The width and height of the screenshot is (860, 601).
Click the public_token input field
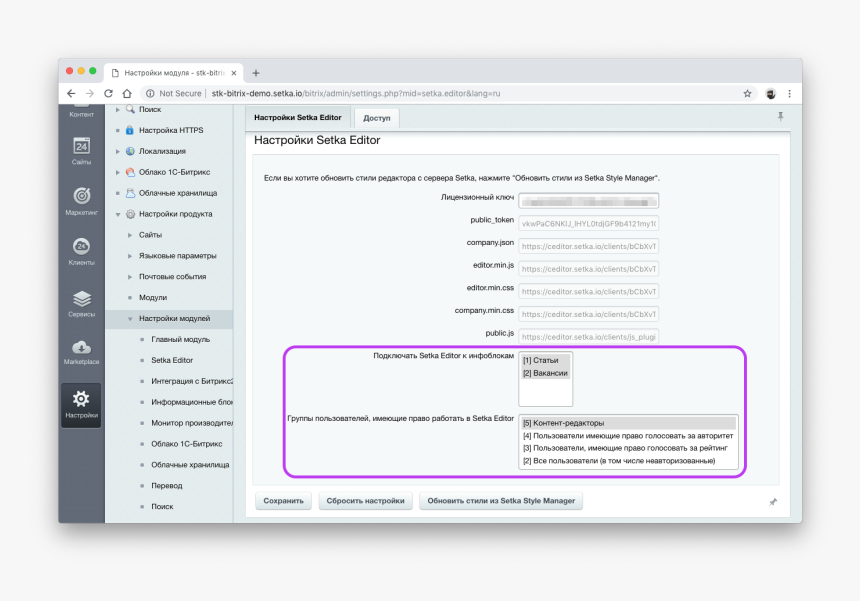tap(588, 224)
